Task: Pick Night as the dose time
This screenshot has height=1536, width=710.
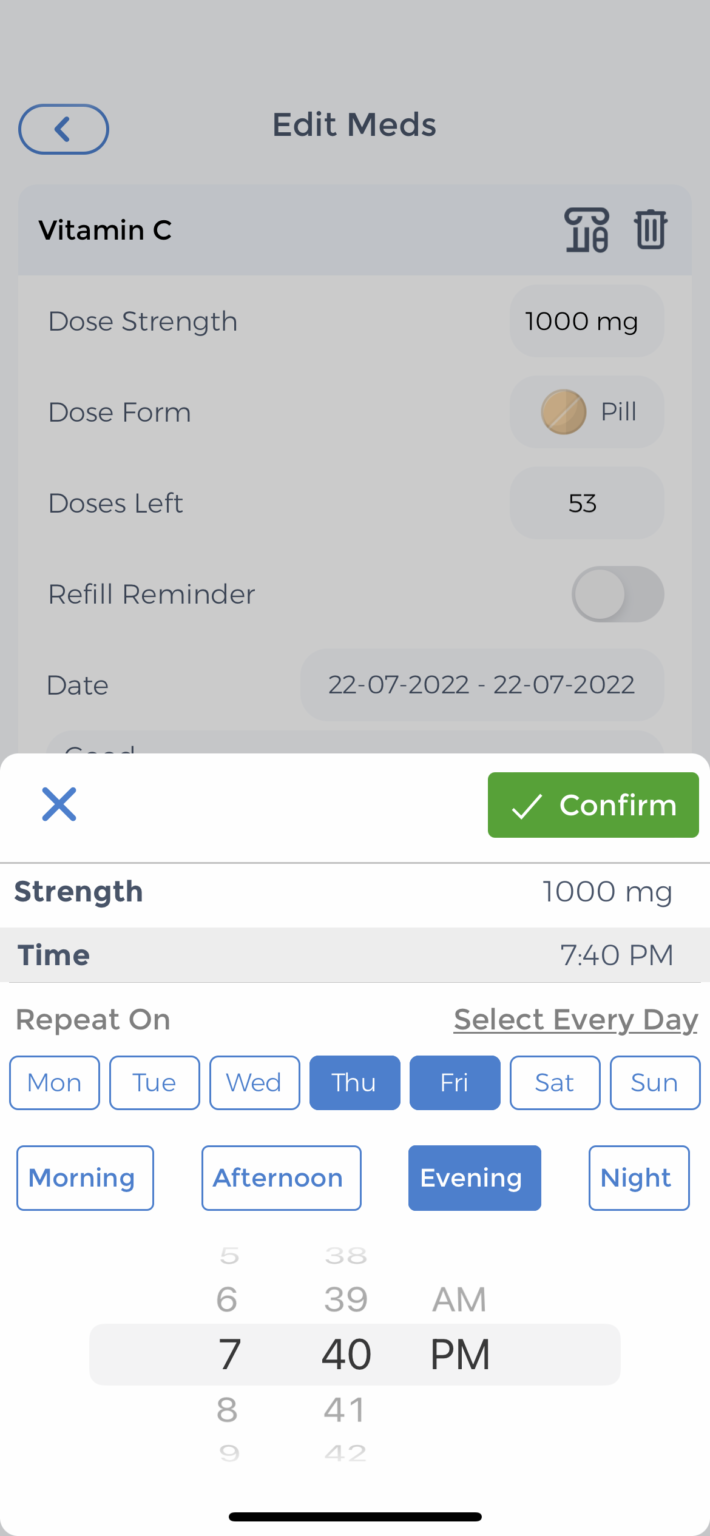Action: 638,1177
